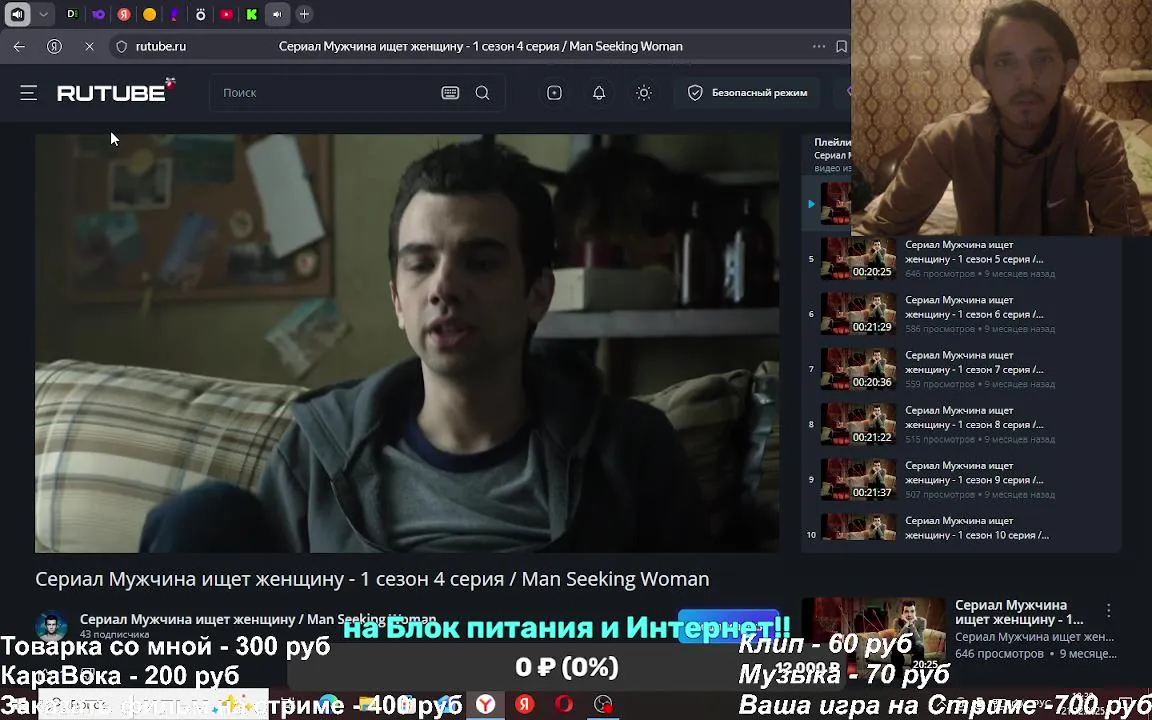Image resolution: width=1152 pixels, height=720 pixels.
Task: Open playlist thumbnail for 10 серия
Action: (858, 528)
